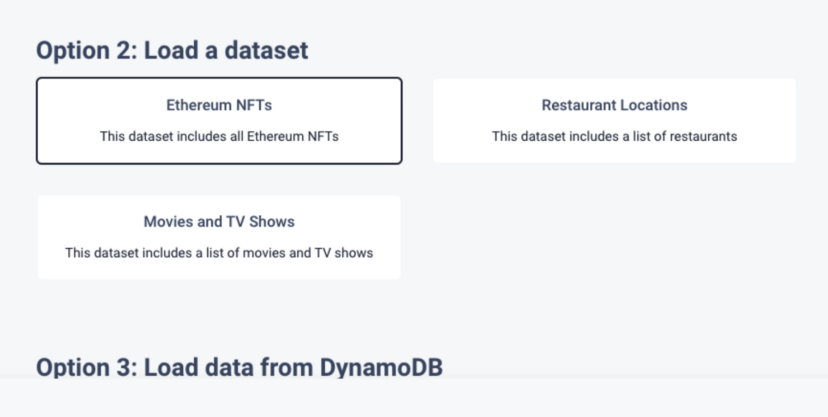
Task: Click the 'Movies and TV Shows' title
Action: 219,221
